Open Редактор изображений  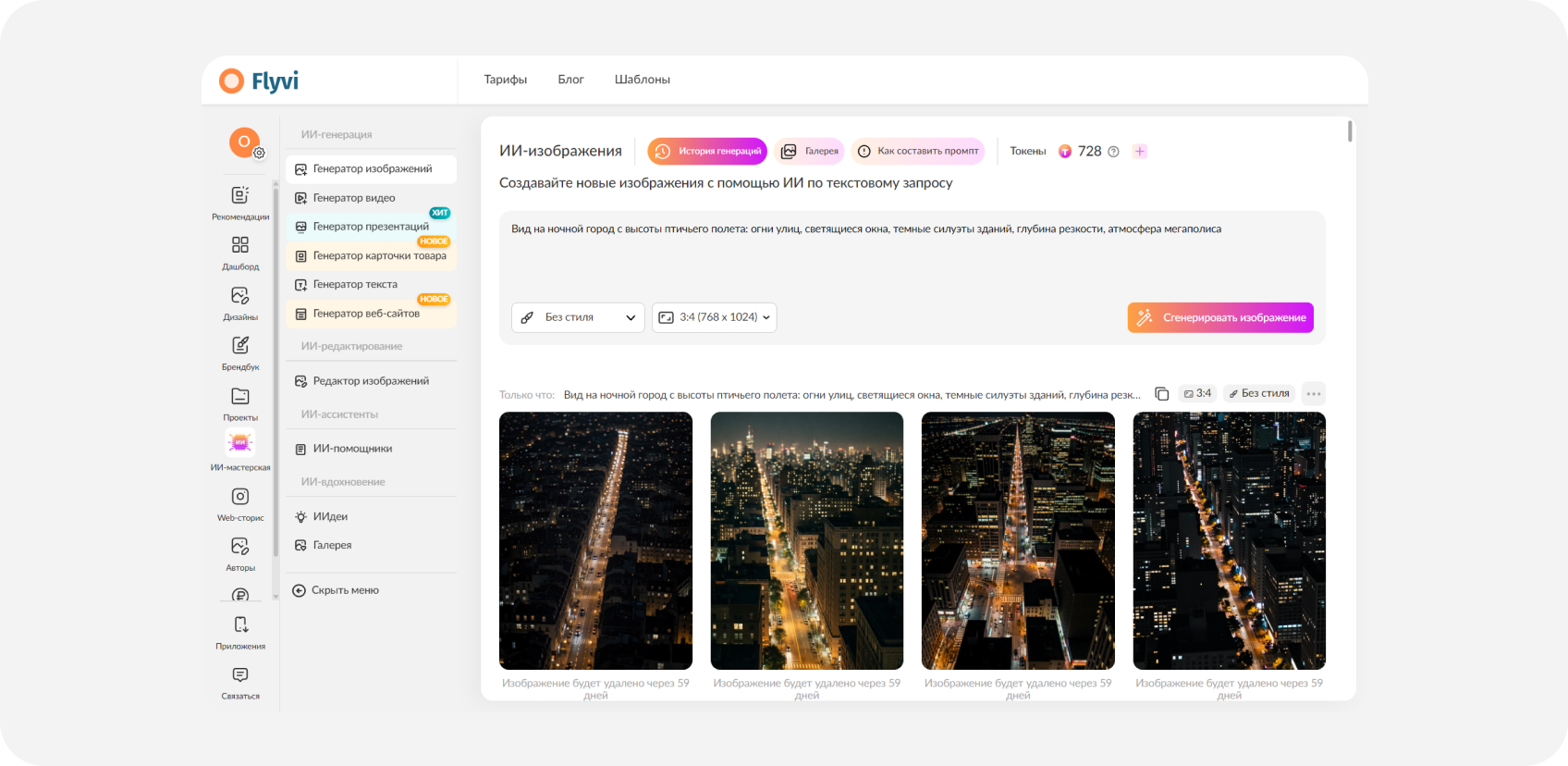tap(372, 381)
